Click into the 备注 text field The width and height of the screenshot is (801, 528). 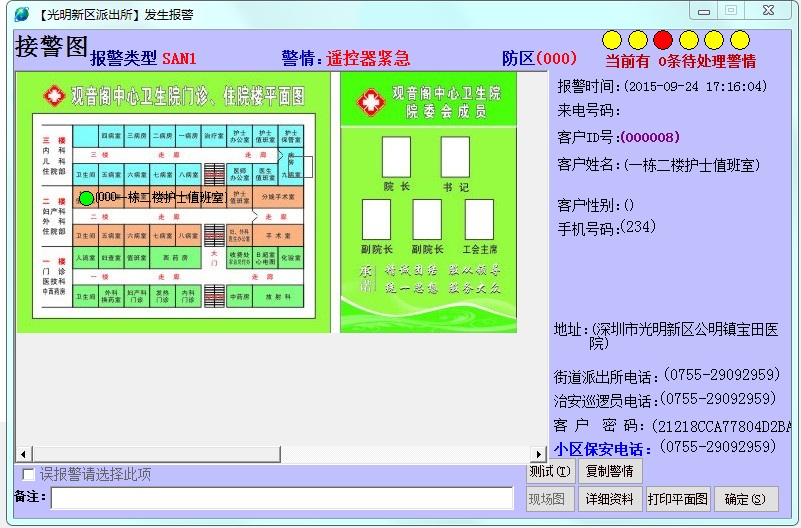285,498
